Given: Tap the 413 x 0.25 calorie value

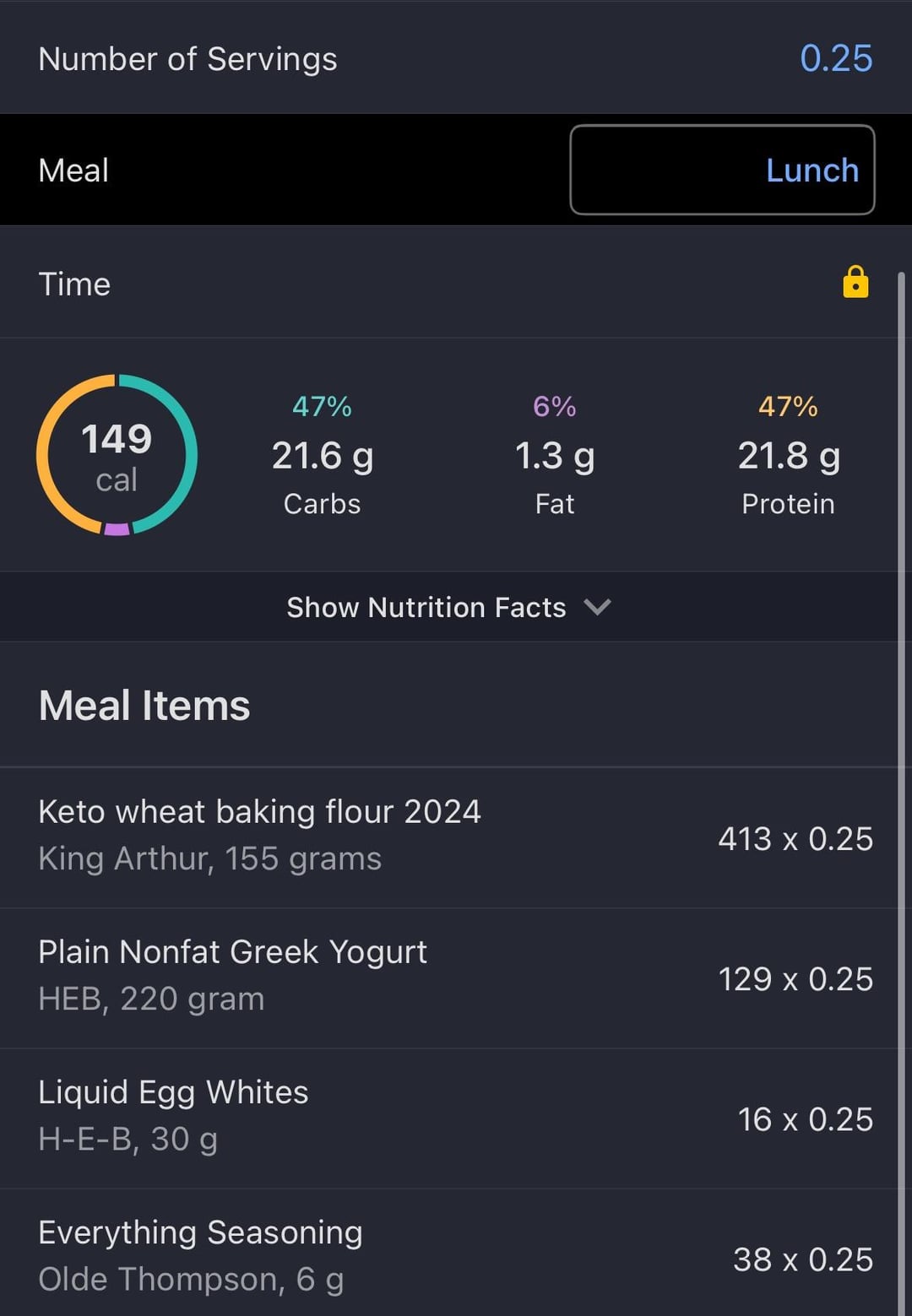Looking at the screenshot, I should [795, 838].
